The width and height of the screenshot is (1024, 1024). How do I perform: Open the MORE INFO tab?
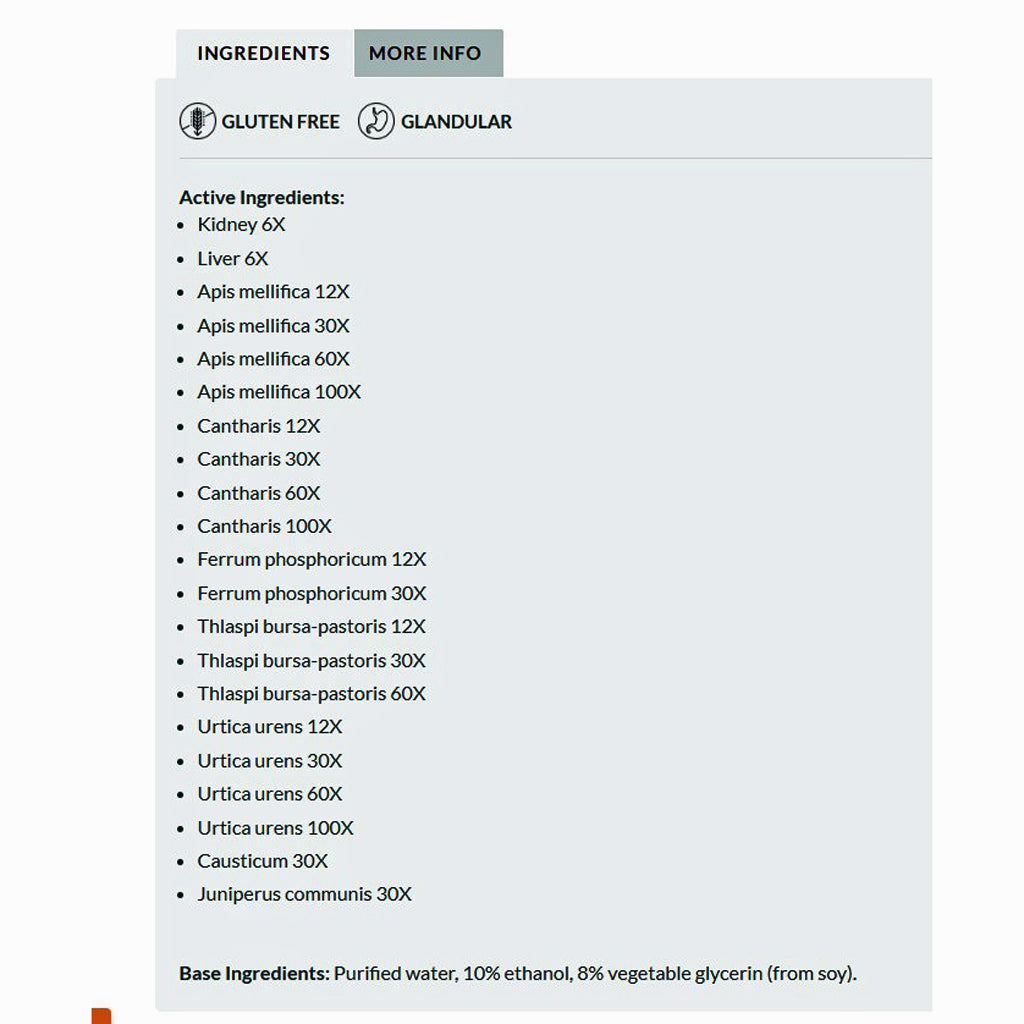pyautogui.click(x=425, y=54)
